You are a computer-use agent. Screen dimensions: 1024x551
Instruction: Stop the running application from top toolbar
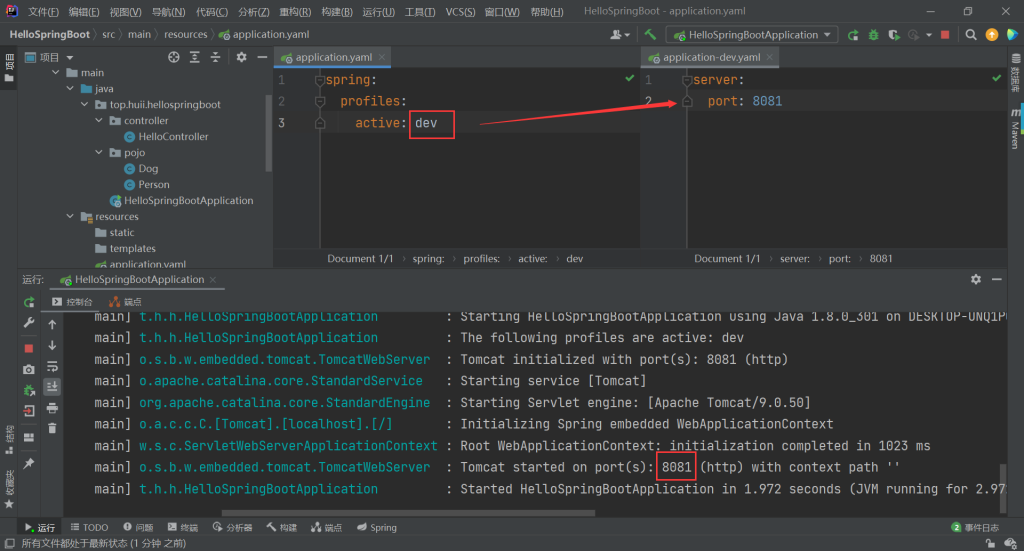coord(945,34)
